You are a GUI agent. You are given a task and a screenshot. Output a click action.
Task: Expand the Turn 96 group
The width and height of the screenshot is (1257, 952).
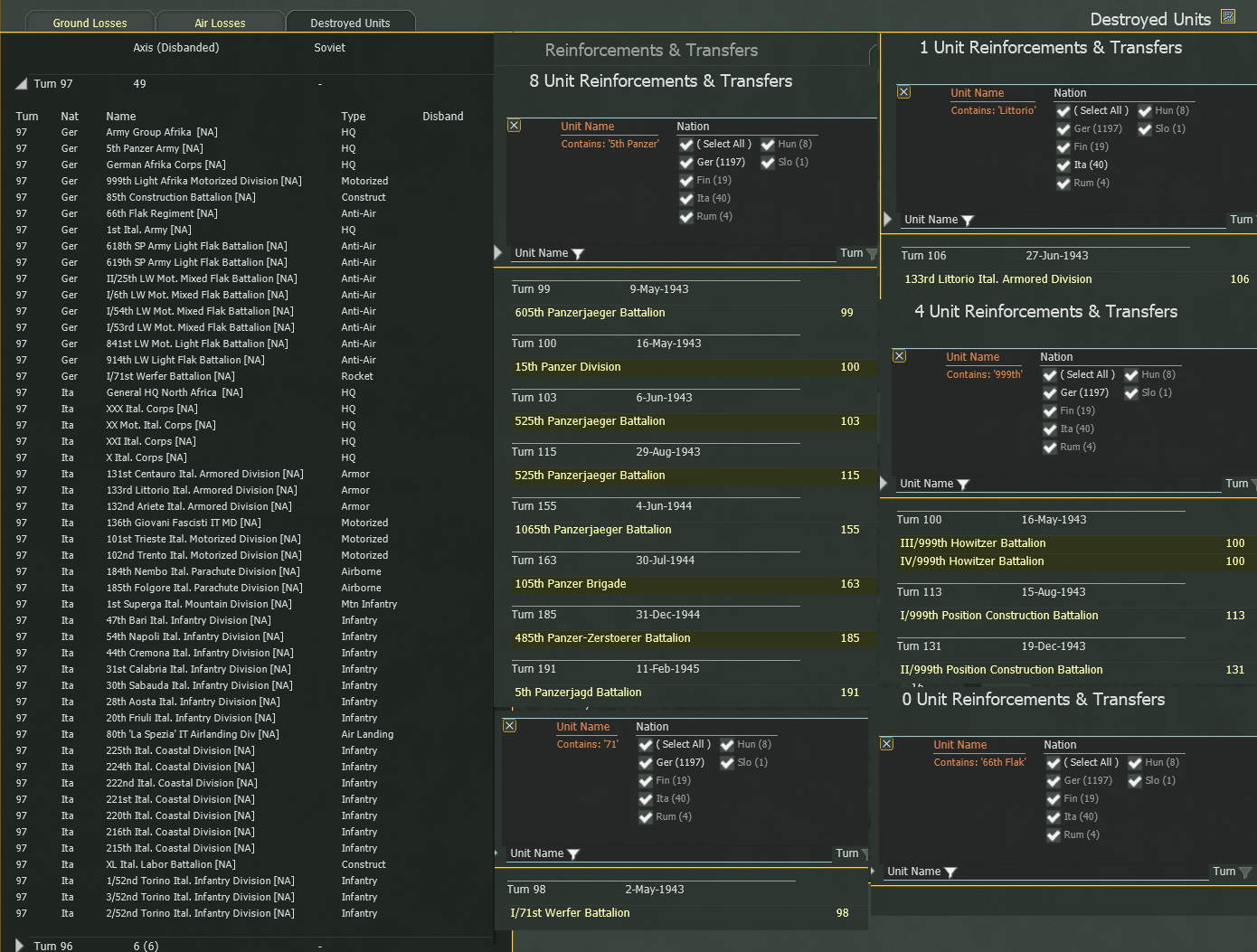(20, 946)
